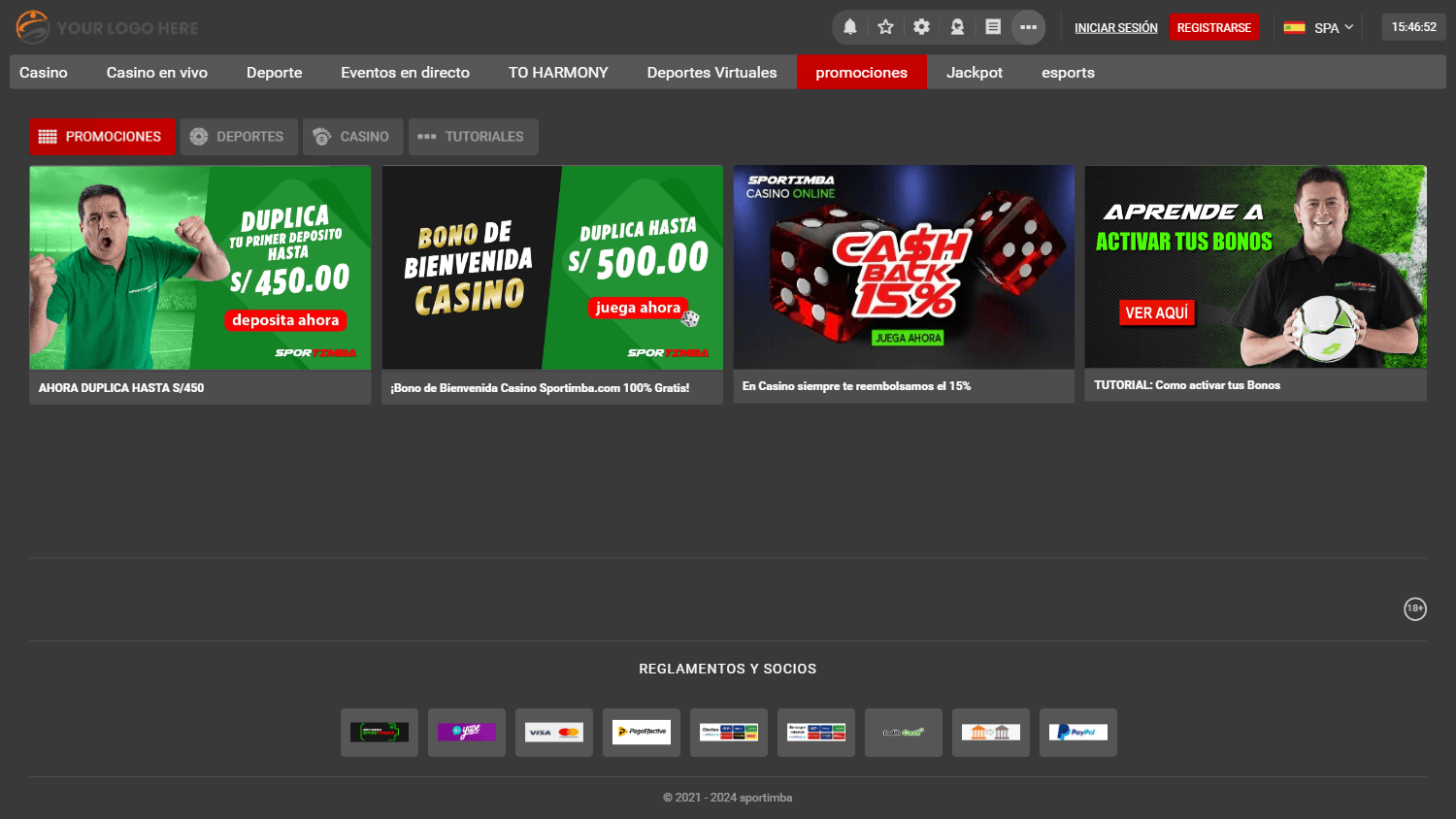Click the favorites star icon
The width and height of the screenshot is (1456, 819).
pyautogui.click(x=885, y=27)
